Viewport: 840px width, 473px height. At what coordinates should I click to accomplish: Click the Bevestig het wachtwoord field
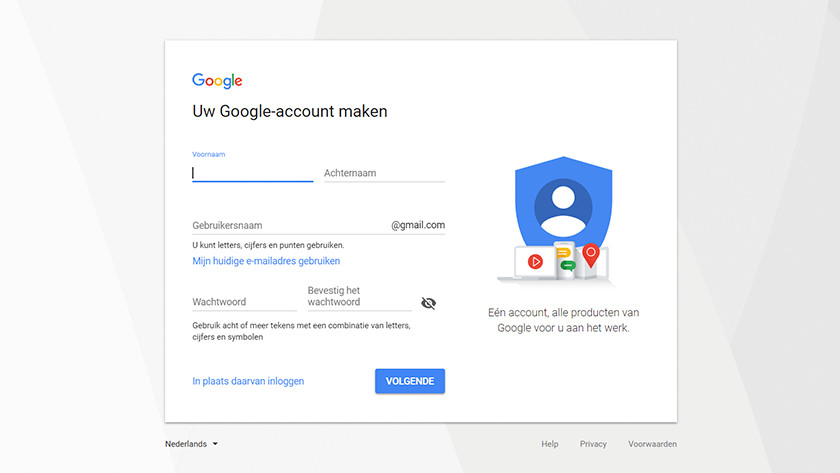pyautogui.click(x=359, y=297)
